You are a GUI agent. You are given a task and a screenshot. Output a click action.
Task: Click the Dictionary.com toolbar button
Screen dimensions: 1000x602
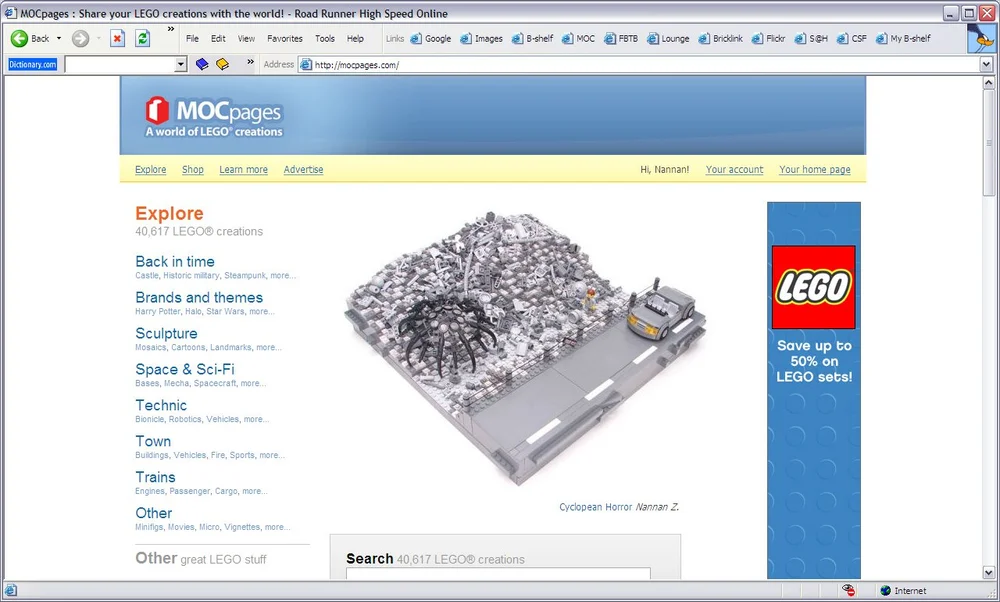[33, 64]
